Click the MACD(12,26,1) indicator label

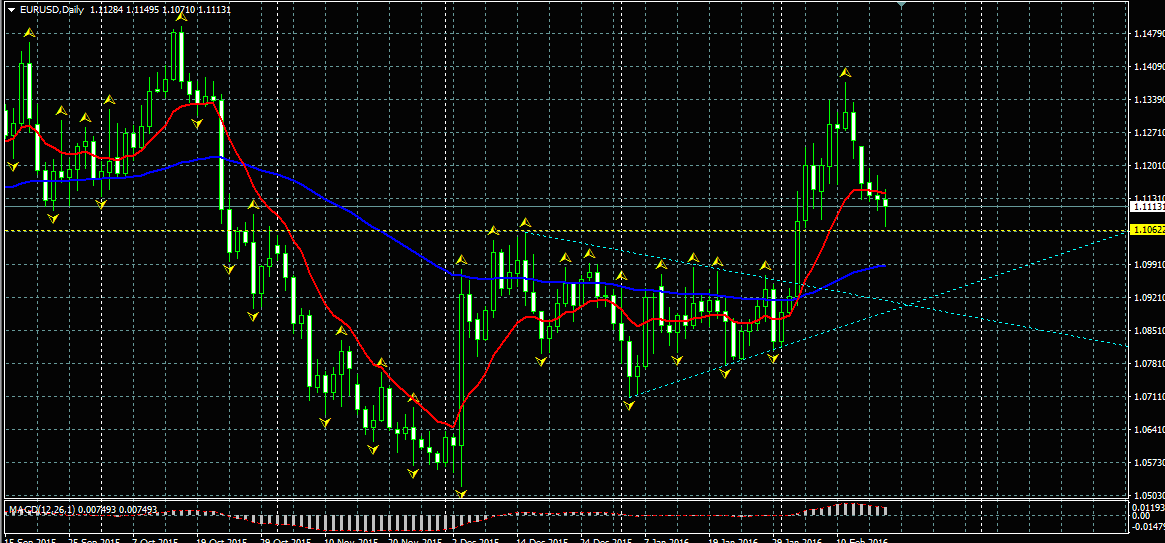click(40, 509)
